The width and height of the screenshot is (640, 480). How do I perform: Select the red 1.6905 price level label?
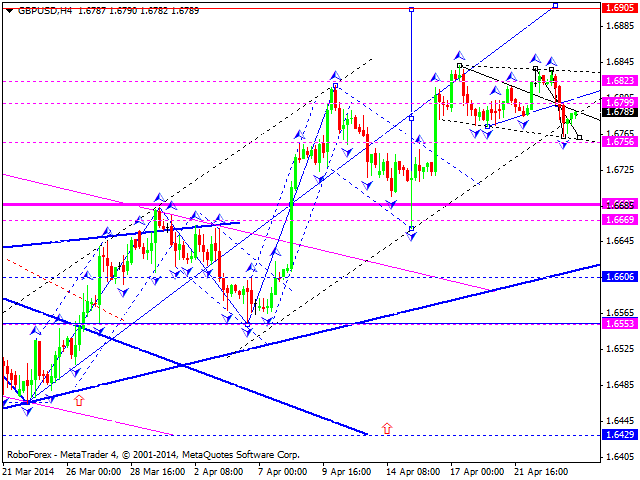tap(619, 6)
